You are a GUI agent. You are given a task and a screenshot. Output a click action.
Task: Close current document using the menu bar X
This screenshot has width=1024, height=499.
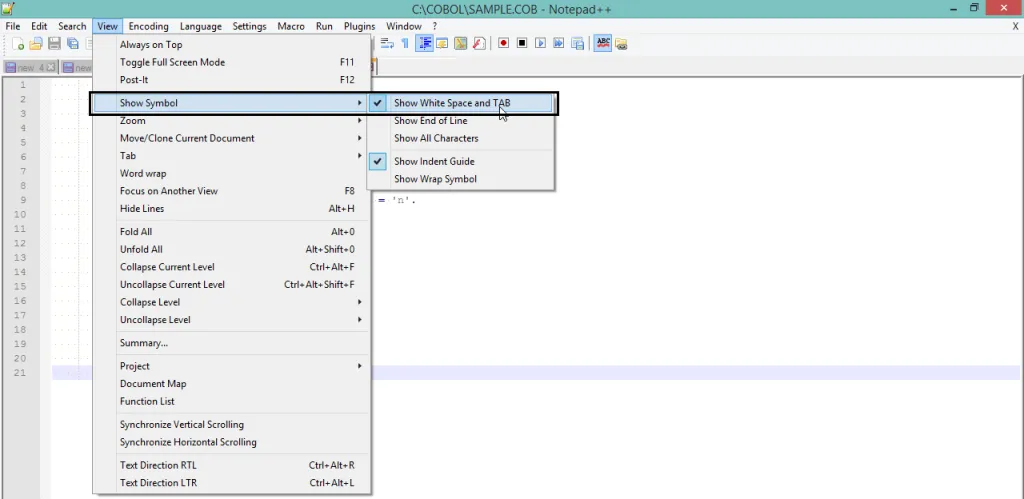(1016, 26)
